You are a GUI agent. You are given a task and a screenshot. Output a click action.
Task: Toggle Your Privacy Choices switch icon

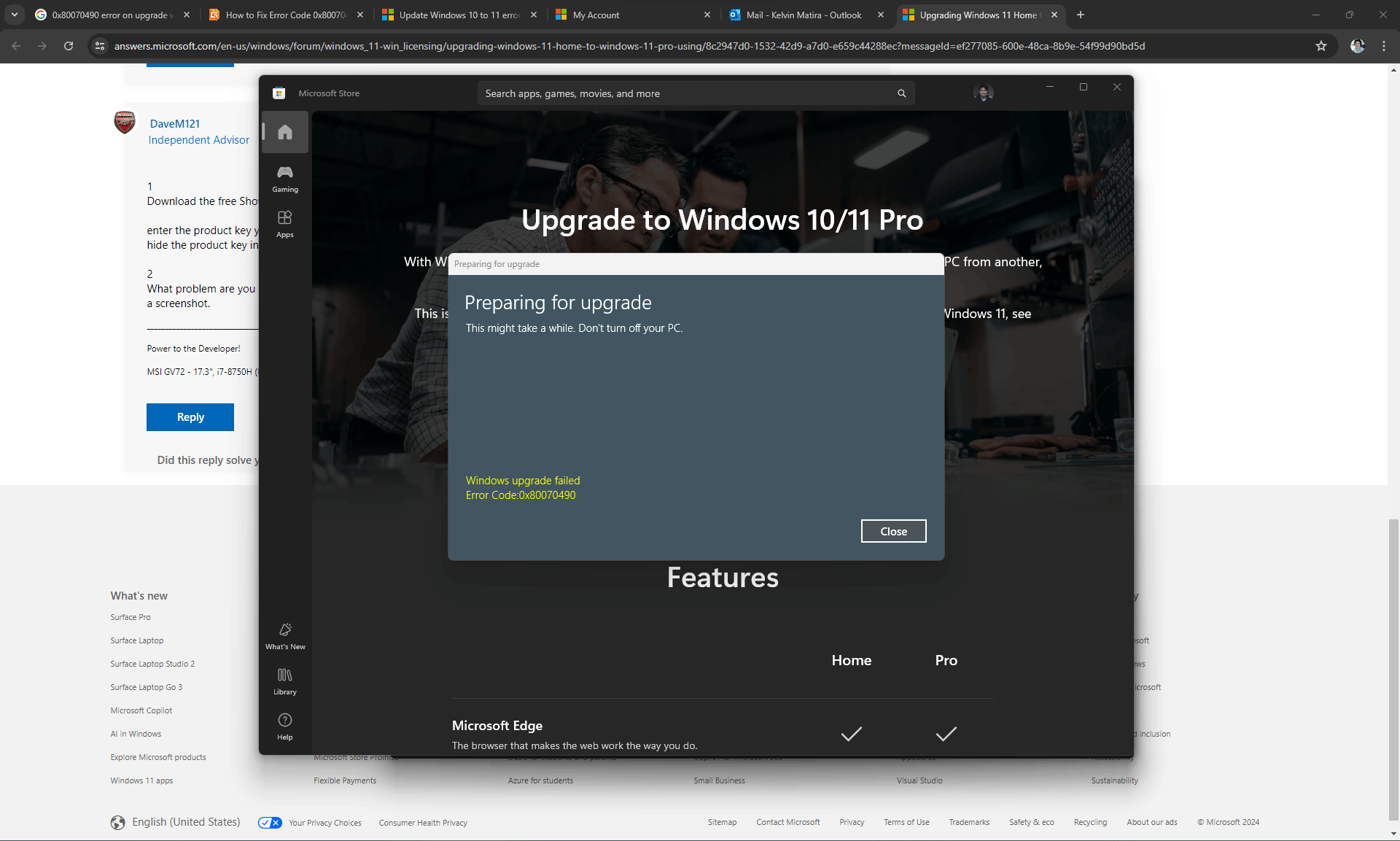[x=270, y=823]
